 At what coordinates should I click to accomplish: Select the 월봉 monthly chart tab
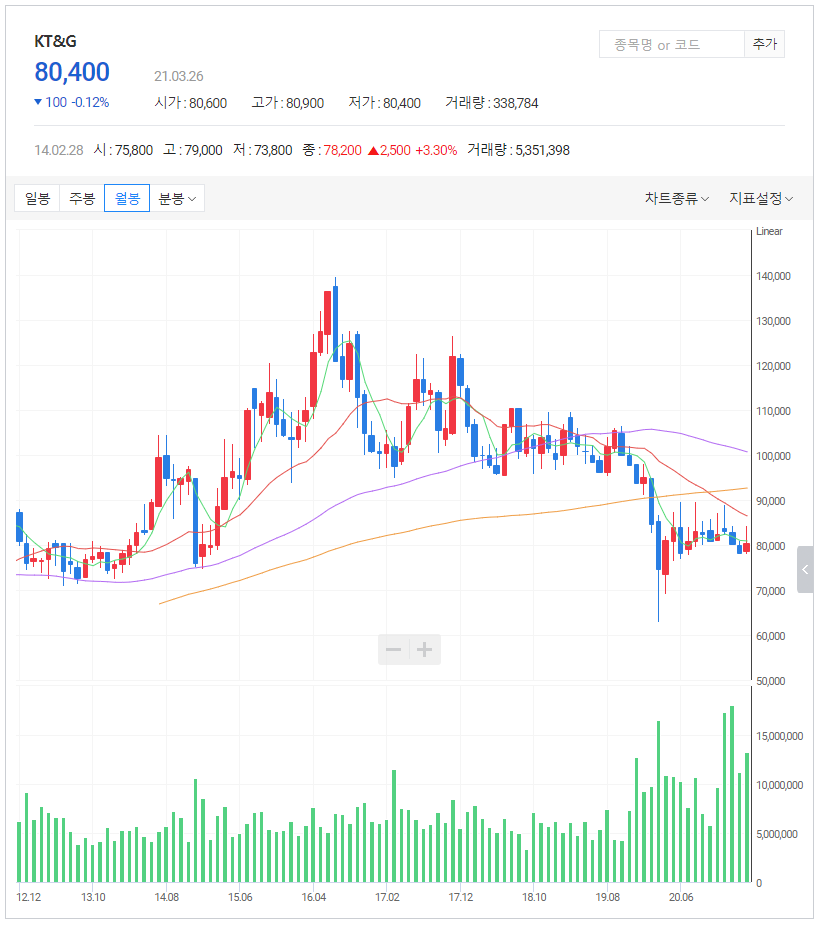127,198
